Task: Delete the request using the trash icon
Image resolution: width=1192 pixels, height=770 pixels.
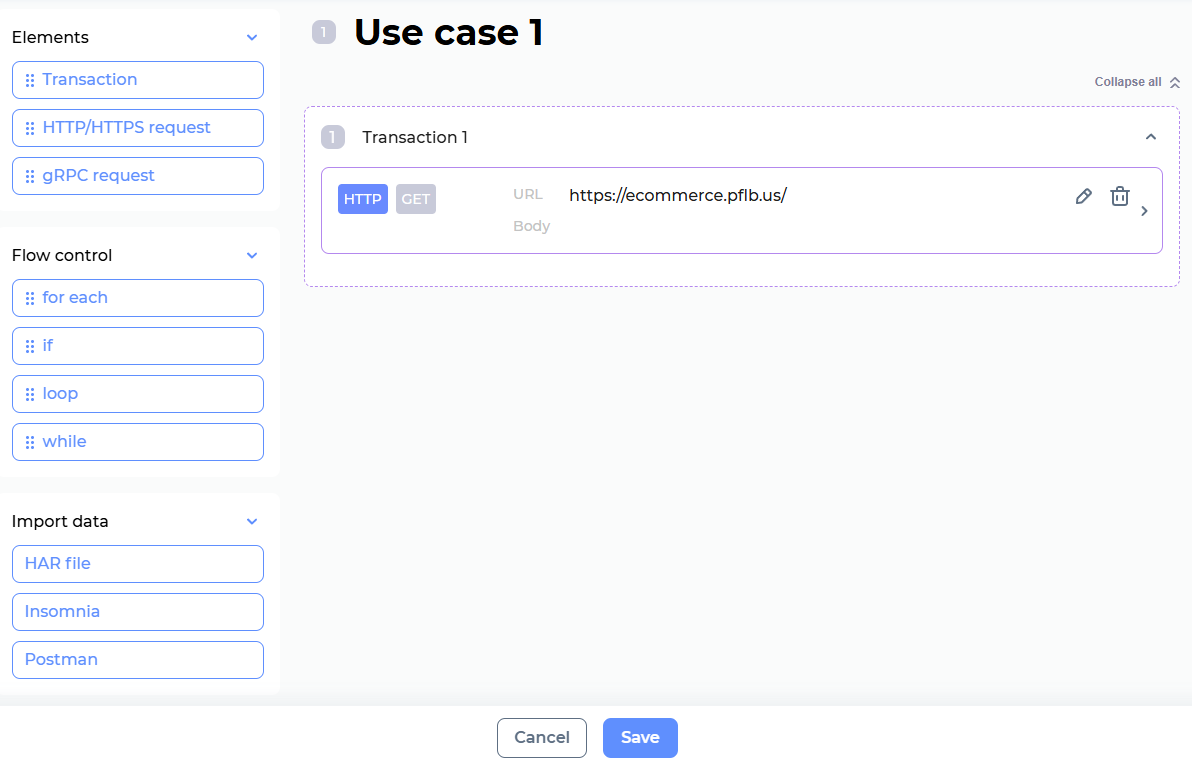Action: click(1120, 197)
